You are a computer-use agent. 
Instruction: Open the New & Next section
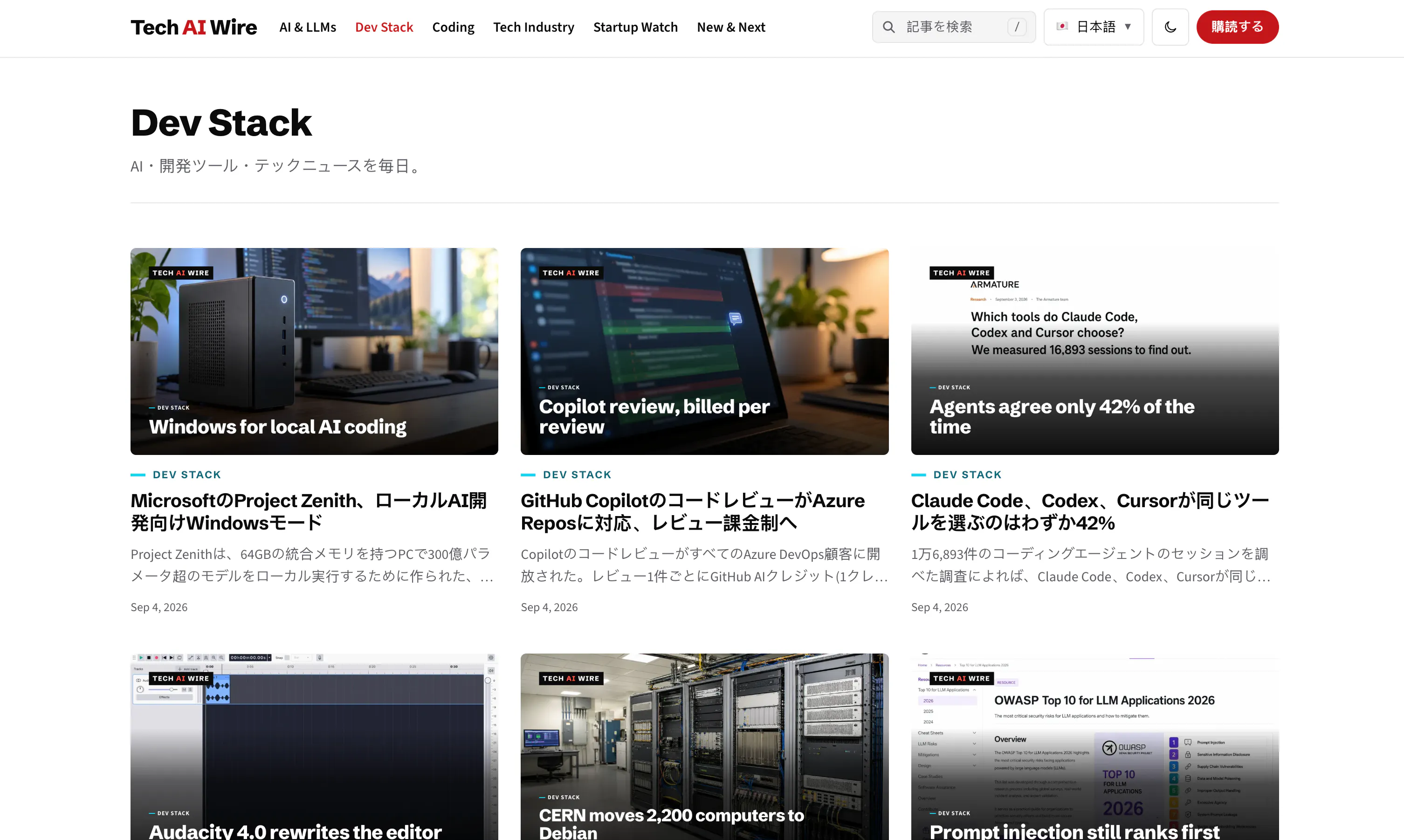click(x=730, y=27)
